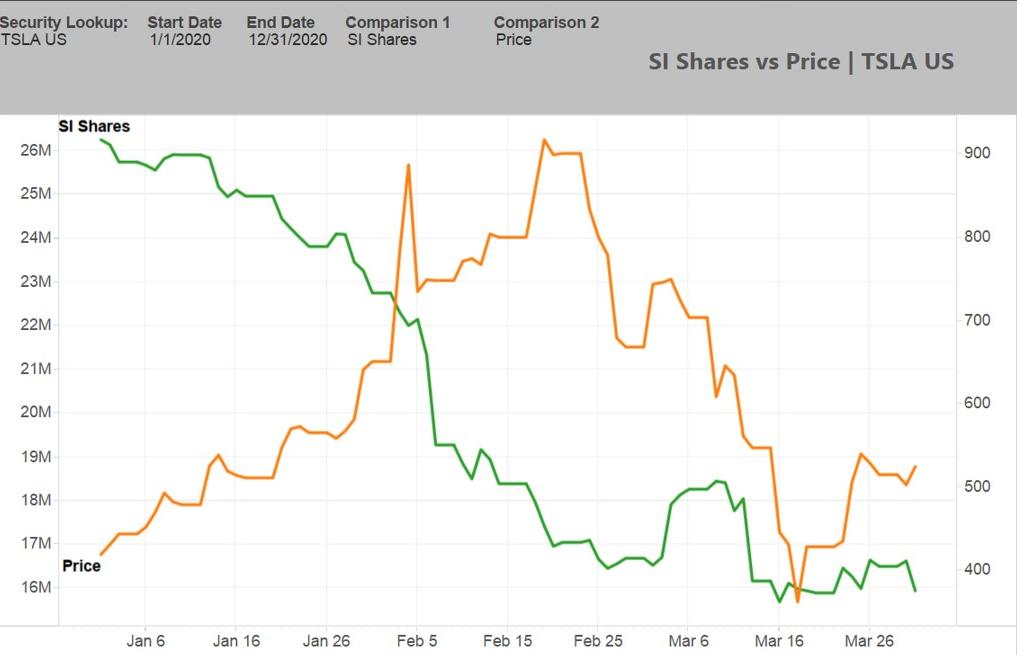Click the green line start point at 26M
Screen dimensions: 1017x655
pyautogui.click(x=101, y=140)
